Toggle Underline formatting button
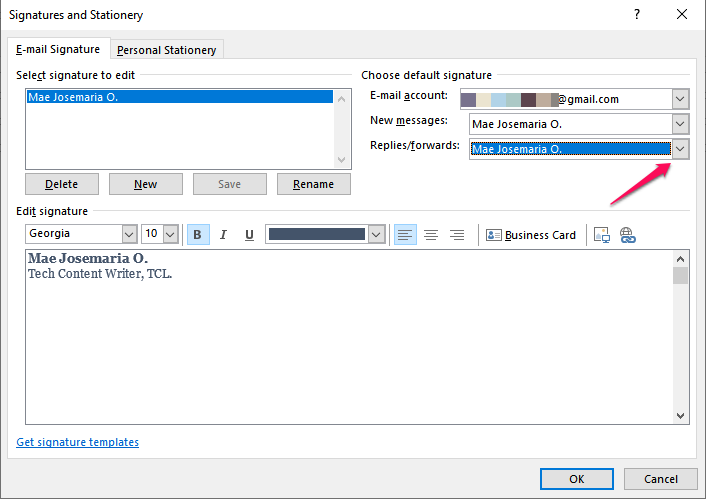This screenshot has width=706, height=499. click(249, 235)
